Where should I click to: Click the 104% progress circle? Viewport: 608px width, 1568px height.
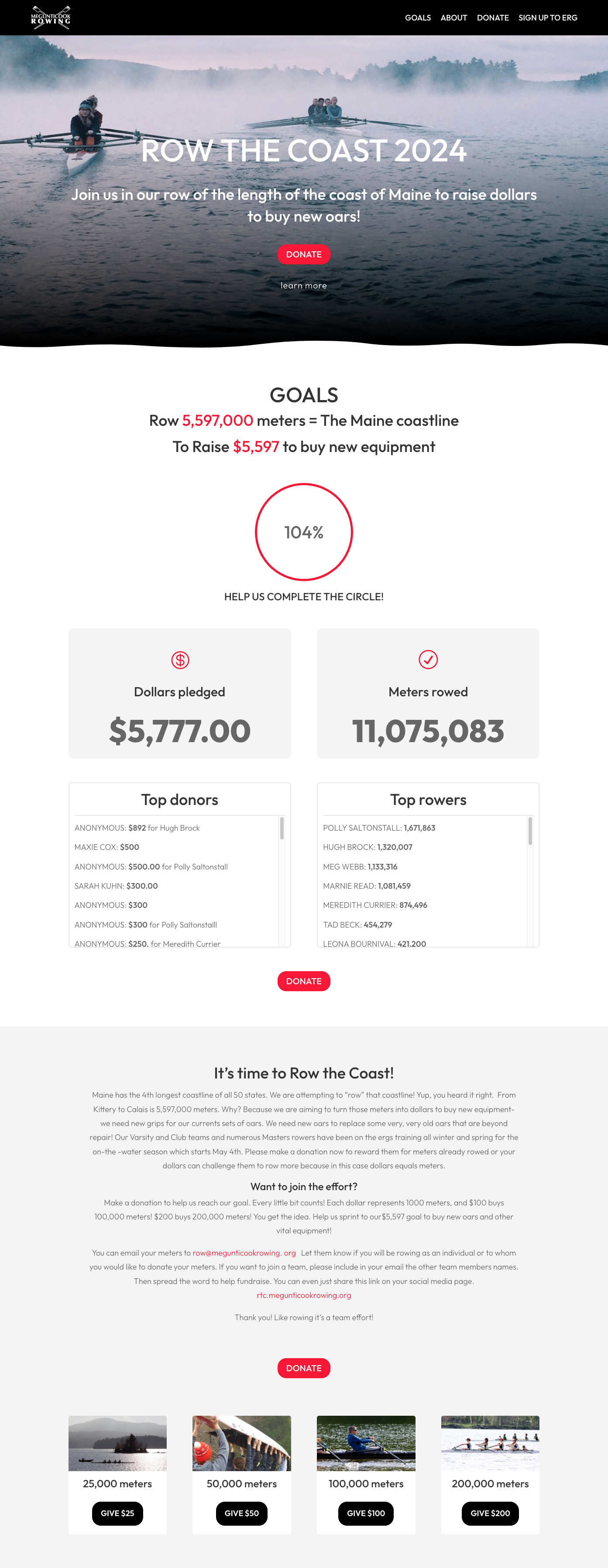click(x=304, y=532)
